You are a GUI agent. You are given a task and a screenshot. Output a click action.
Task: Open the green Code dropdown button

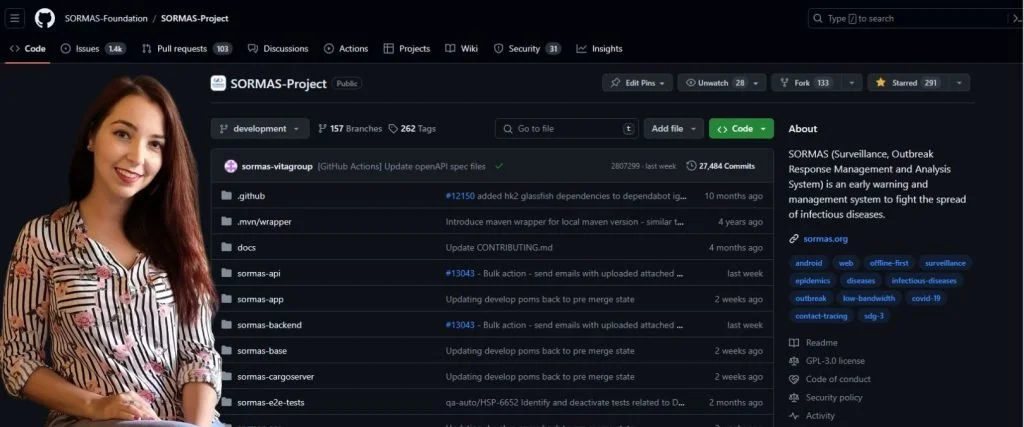point(741,129)
